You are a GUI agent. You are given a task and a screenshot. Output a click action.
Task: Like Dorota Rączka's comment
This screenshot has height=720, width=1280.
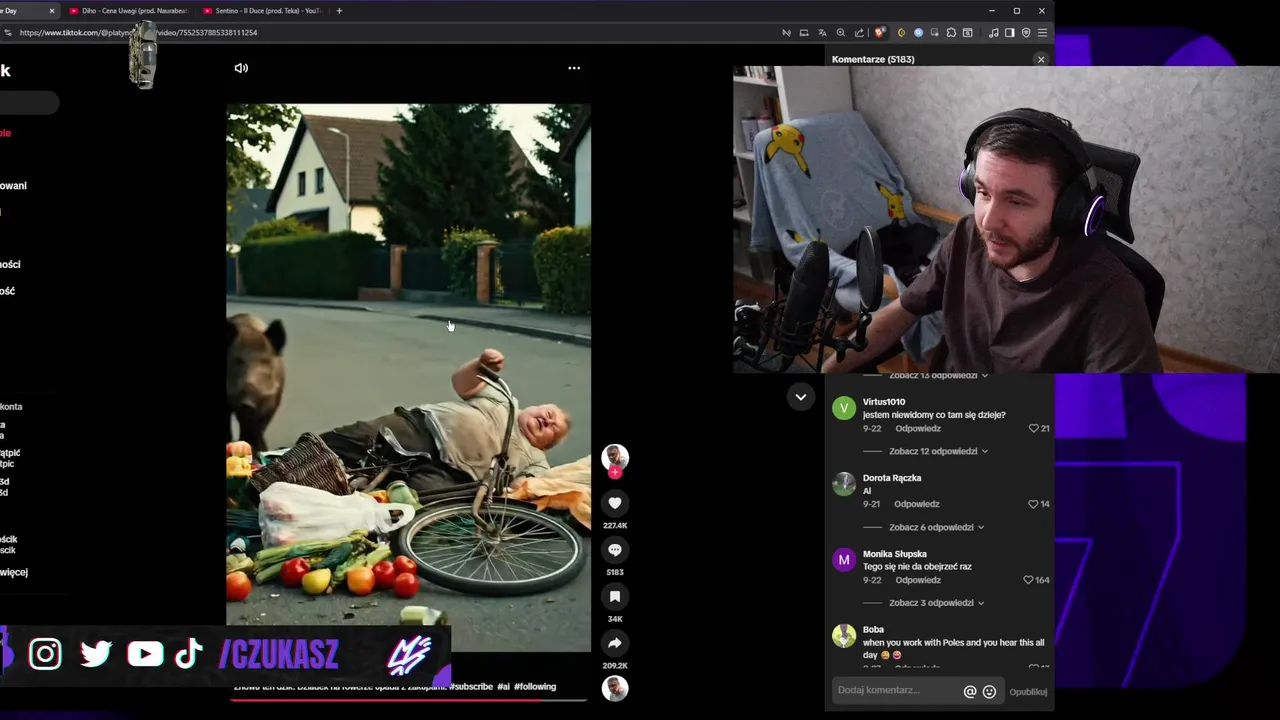tap(1033, 504)
